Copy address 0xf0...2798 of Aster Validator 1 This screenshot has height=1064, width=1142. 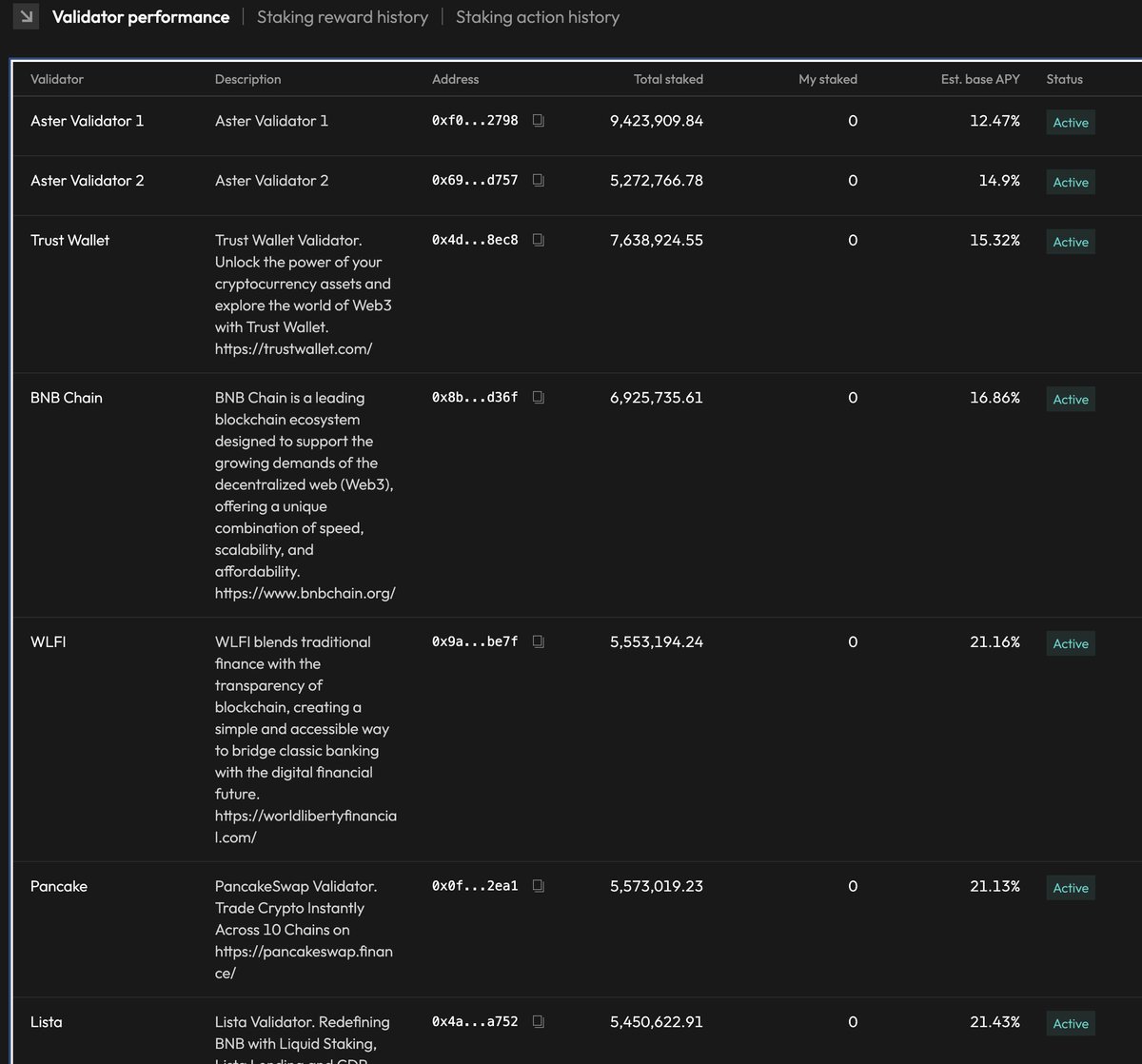click(539, 121)
